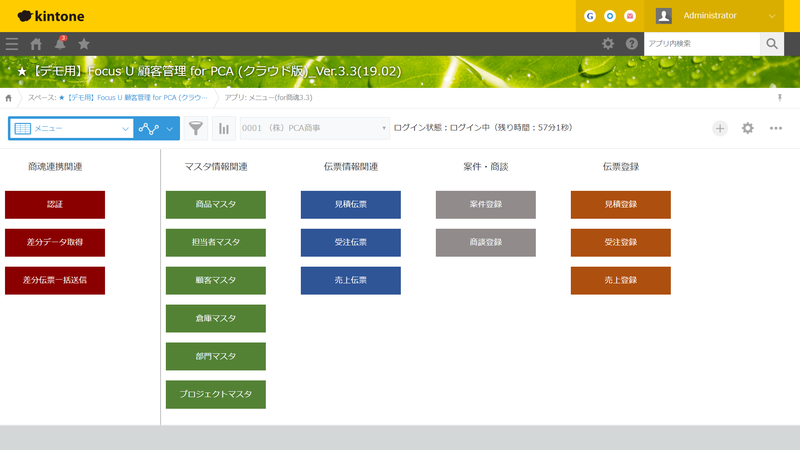Click the 商談登録 gray button
800x450 pixels.
(486, 242)
